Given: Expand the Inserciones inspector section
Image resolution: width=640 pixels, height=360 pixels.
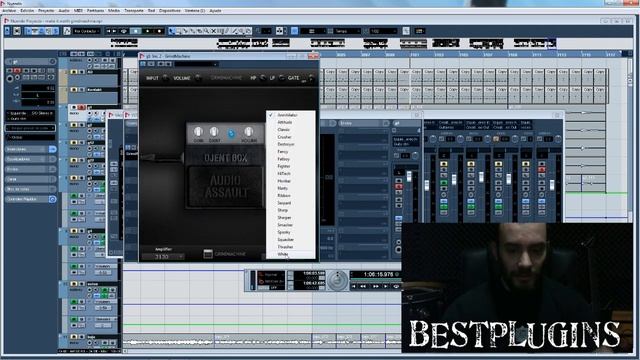Looking at the screenshot, I should [26, 149].
